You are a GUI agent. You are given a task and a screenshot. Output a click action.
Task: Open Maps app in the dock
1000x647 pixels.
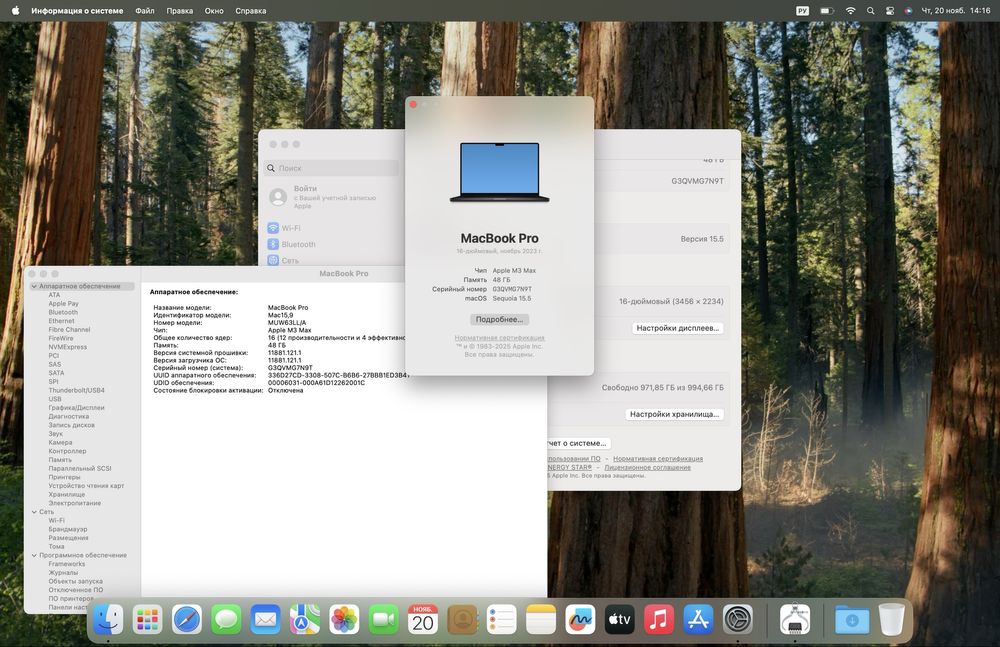tap(305, 620)
